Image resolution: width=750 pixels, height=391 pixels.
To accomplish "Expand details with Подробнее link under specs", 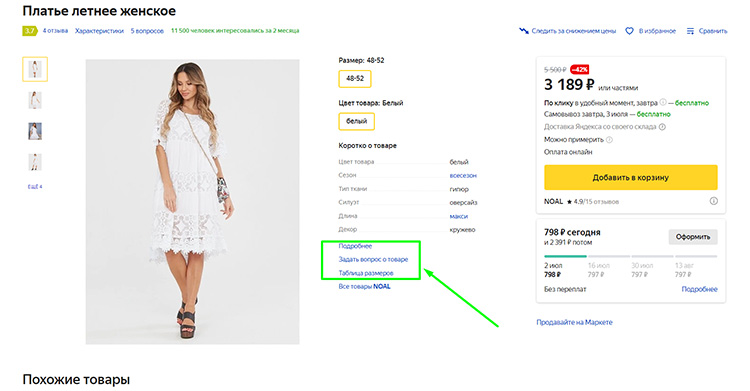I will pos(355,246).
